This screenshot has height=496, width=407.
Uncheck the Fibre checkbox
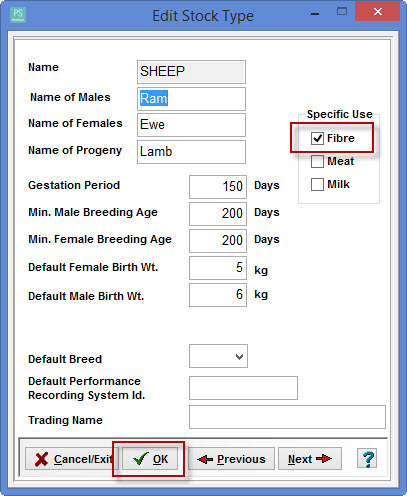click(x=317, y=138)
